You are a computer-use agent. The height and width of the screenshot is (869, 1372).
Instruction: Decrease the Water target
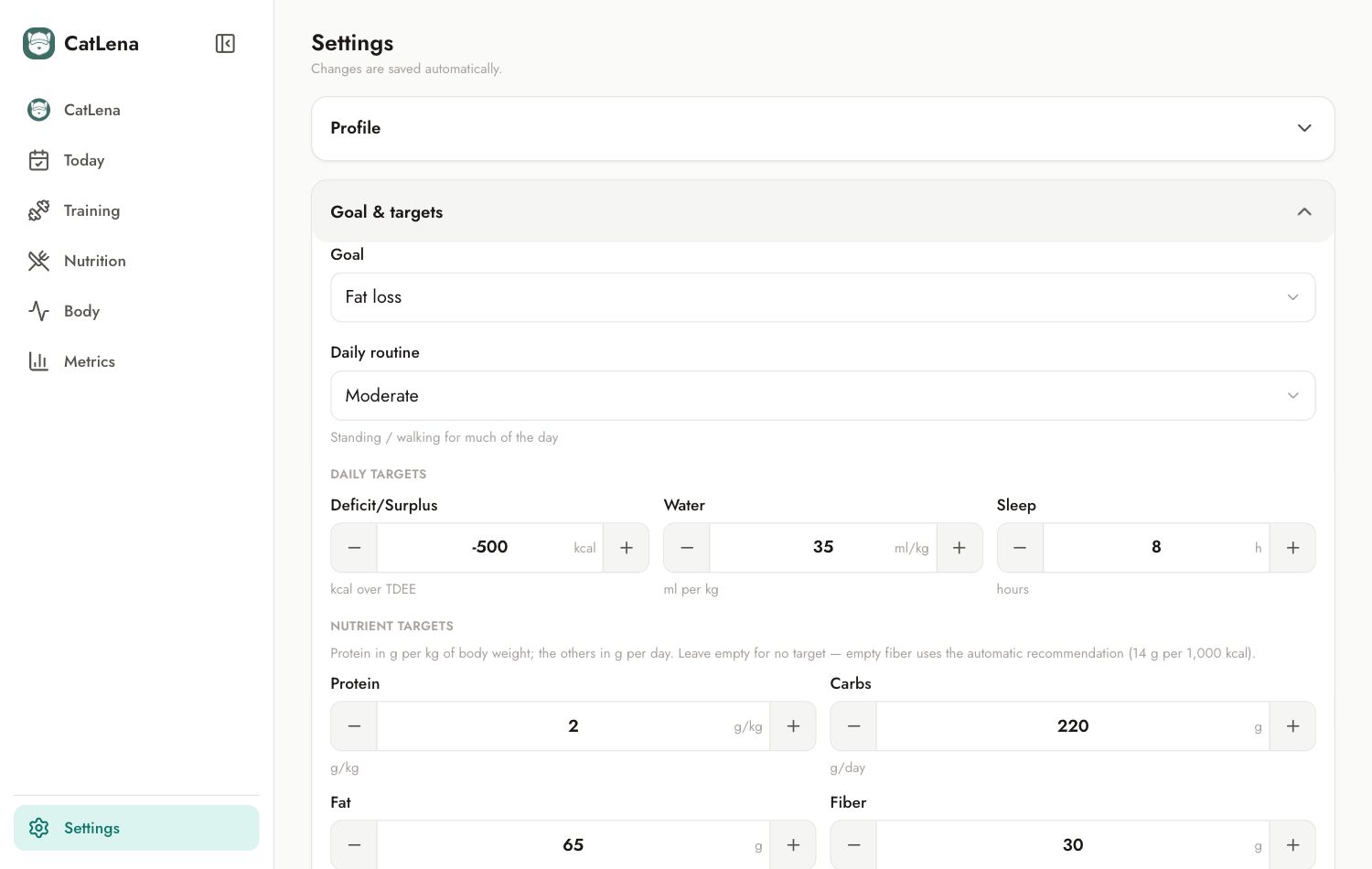pos(687,548)
